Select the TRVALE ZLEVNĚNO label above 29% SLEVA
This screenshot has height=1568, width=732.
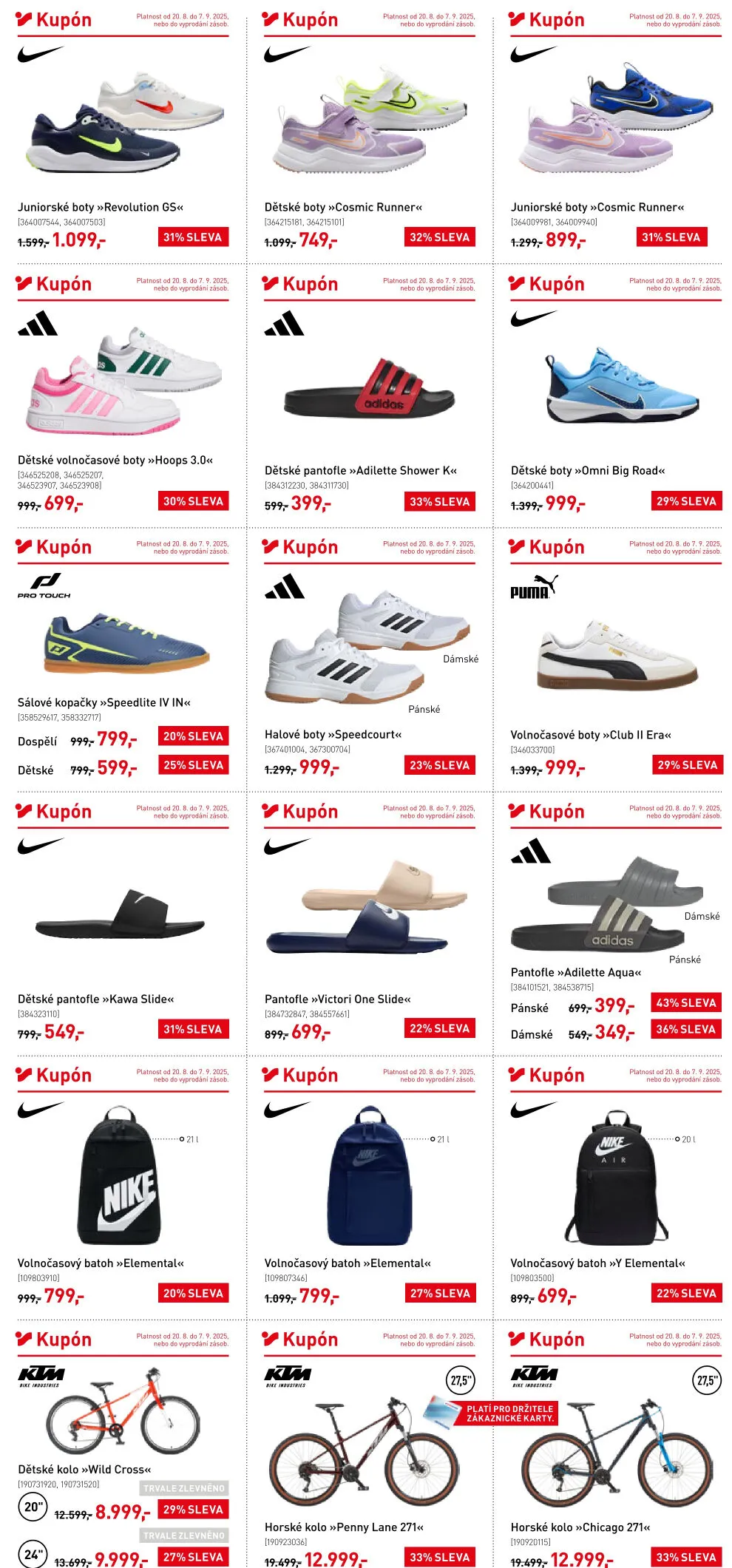pos(184,1488)
